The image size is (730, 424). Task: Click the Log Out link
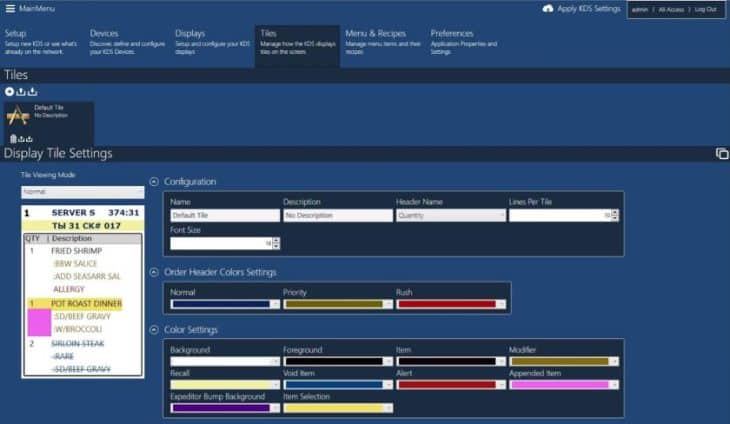click(x=705, y=9)
